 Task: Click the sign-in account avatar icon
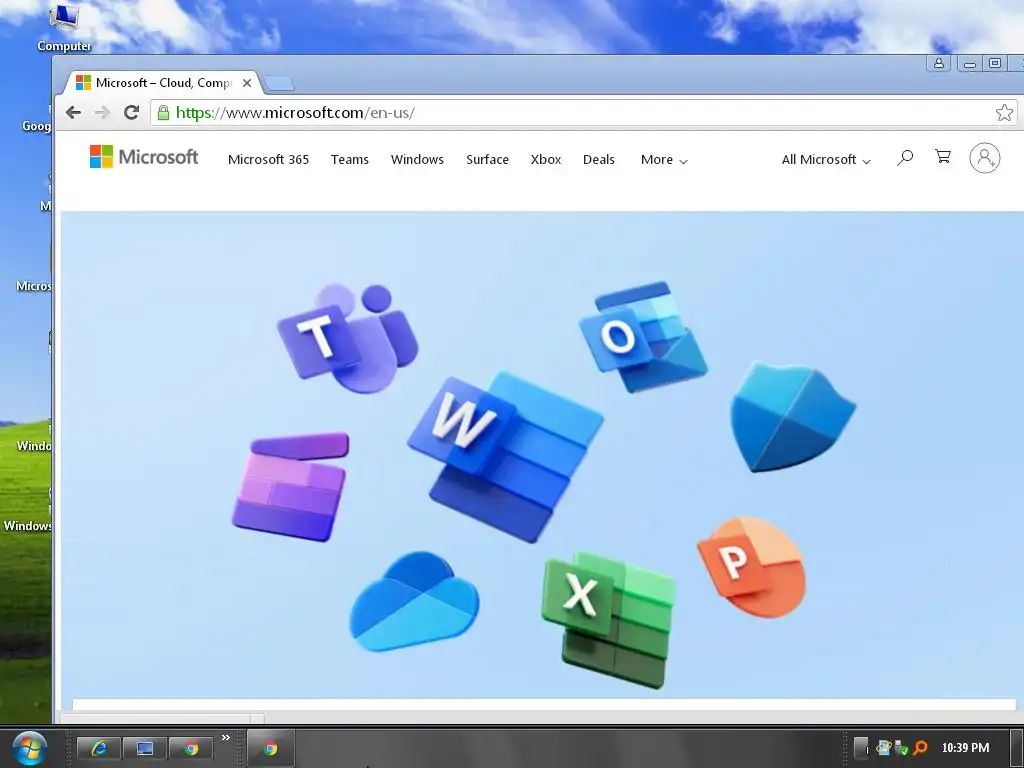click(985, 158)
